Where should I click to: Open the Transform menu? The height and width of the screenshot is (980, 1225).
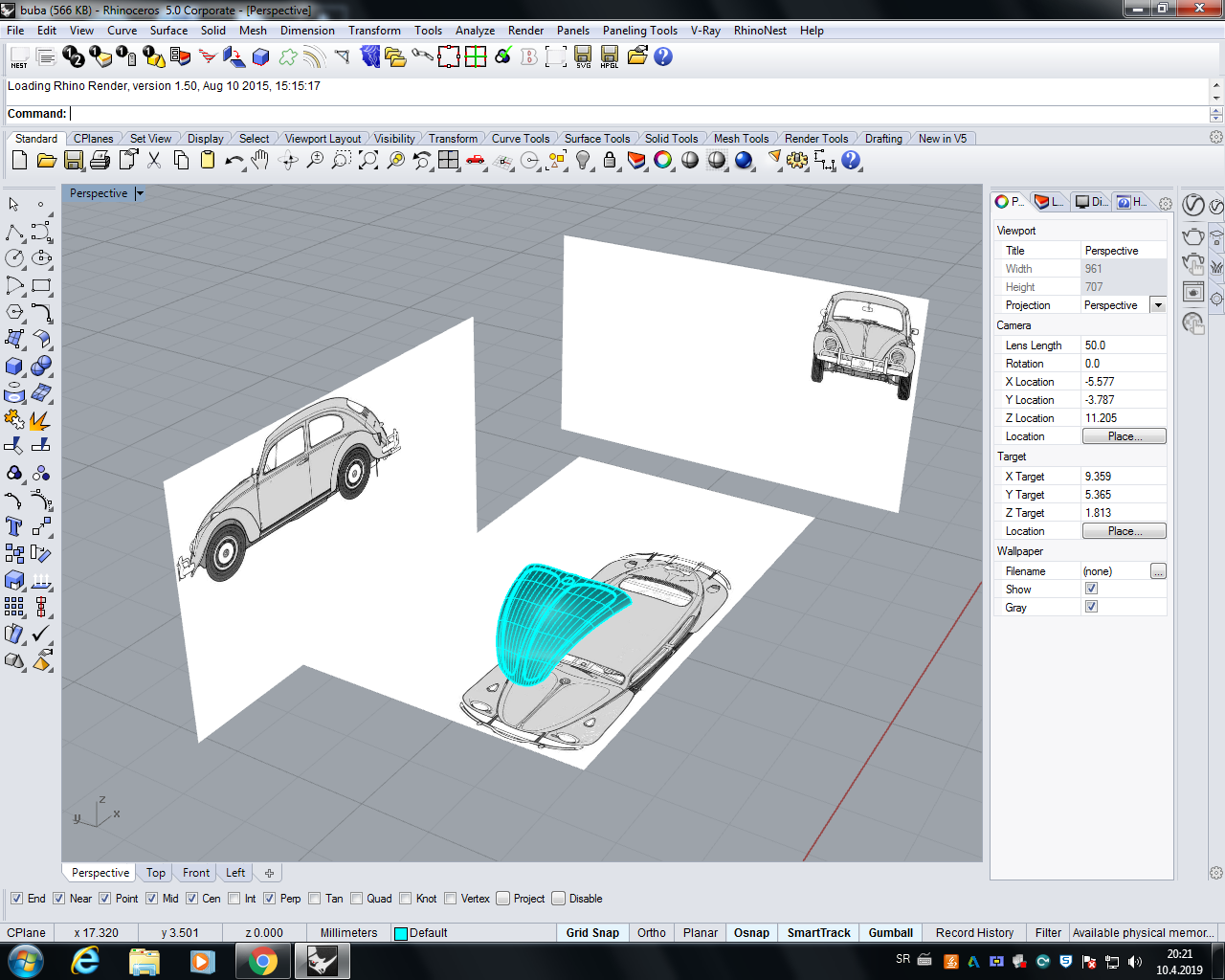coord(374,31)
